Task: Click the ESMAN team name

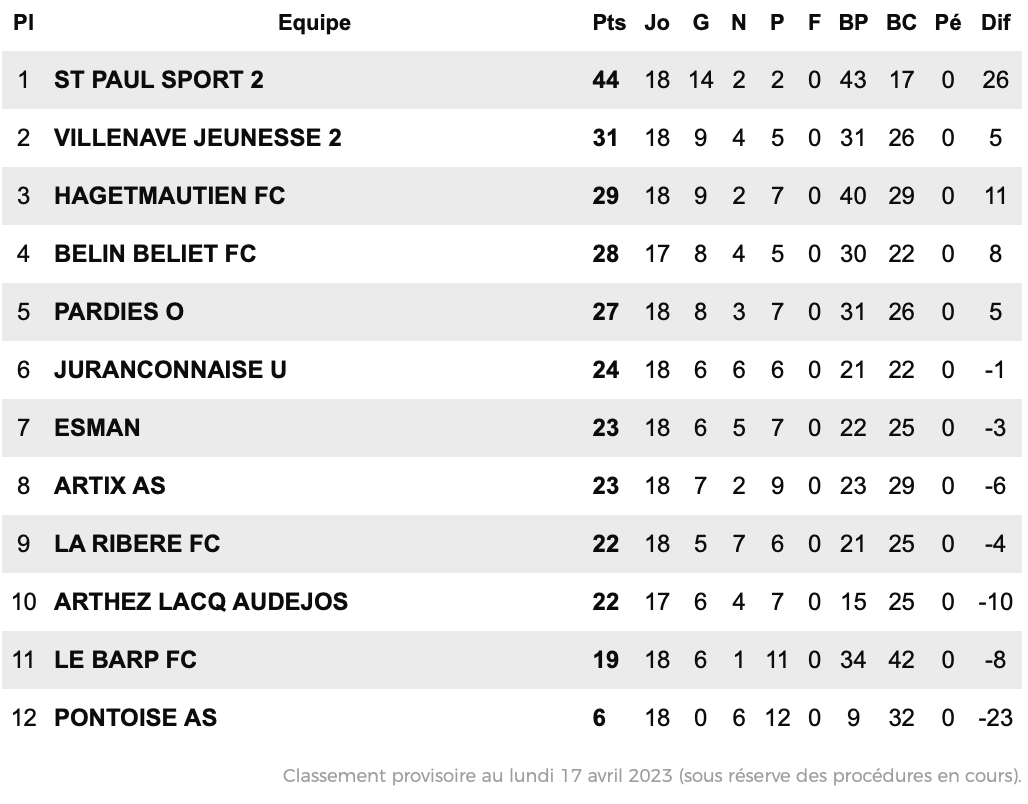Action: pyautogui.click(x=97, y=428)
